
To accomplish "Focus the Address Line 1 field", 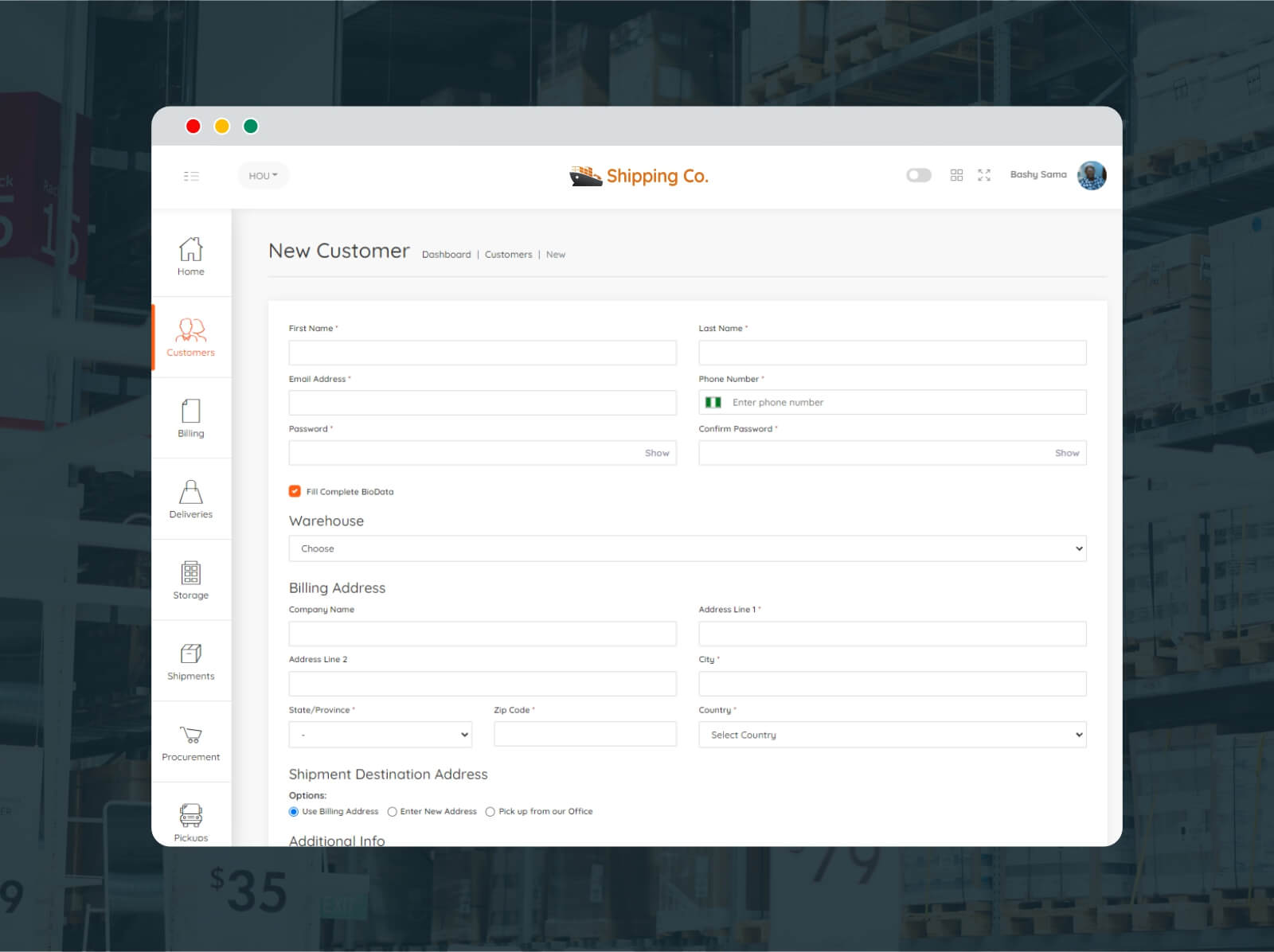I will click(893, 634).
